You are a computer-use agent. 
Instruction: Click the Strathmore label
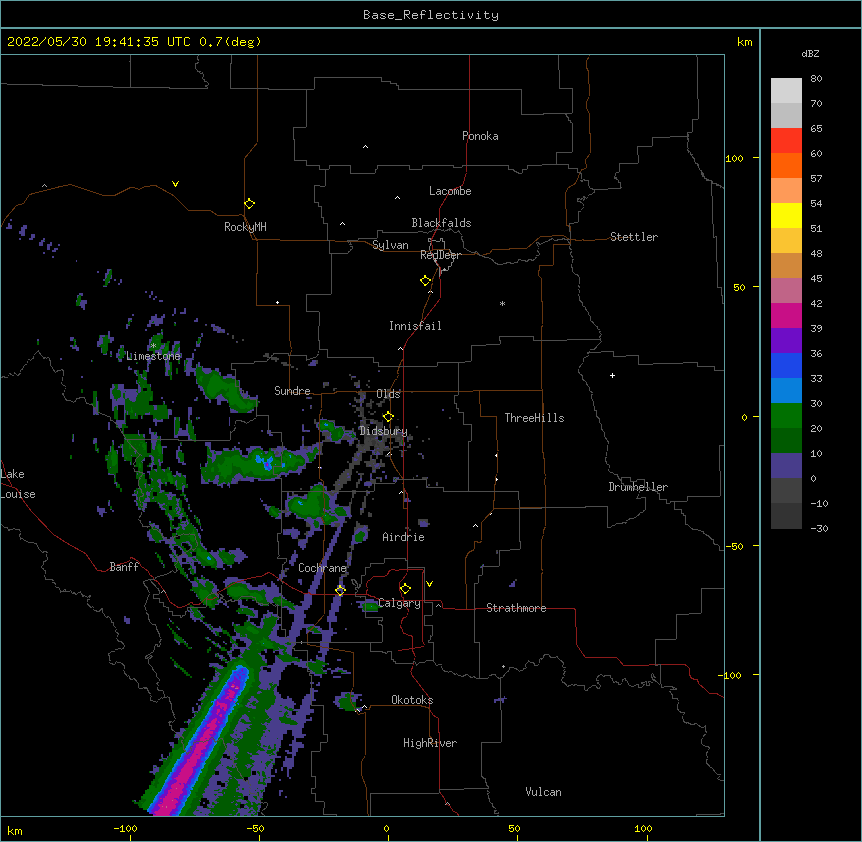(516, 608)
